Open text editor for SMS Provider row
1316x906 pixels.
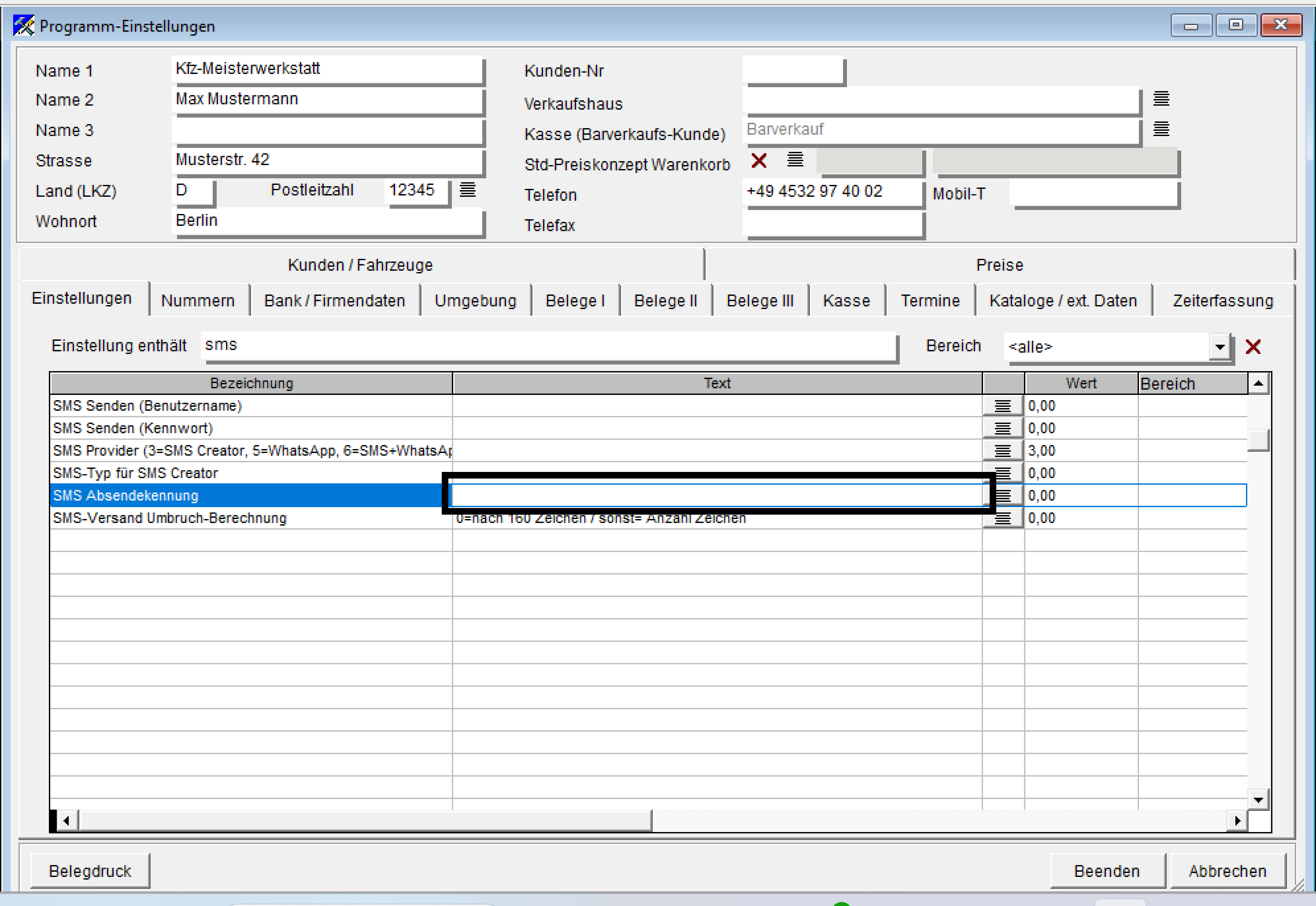[1002, 451]
